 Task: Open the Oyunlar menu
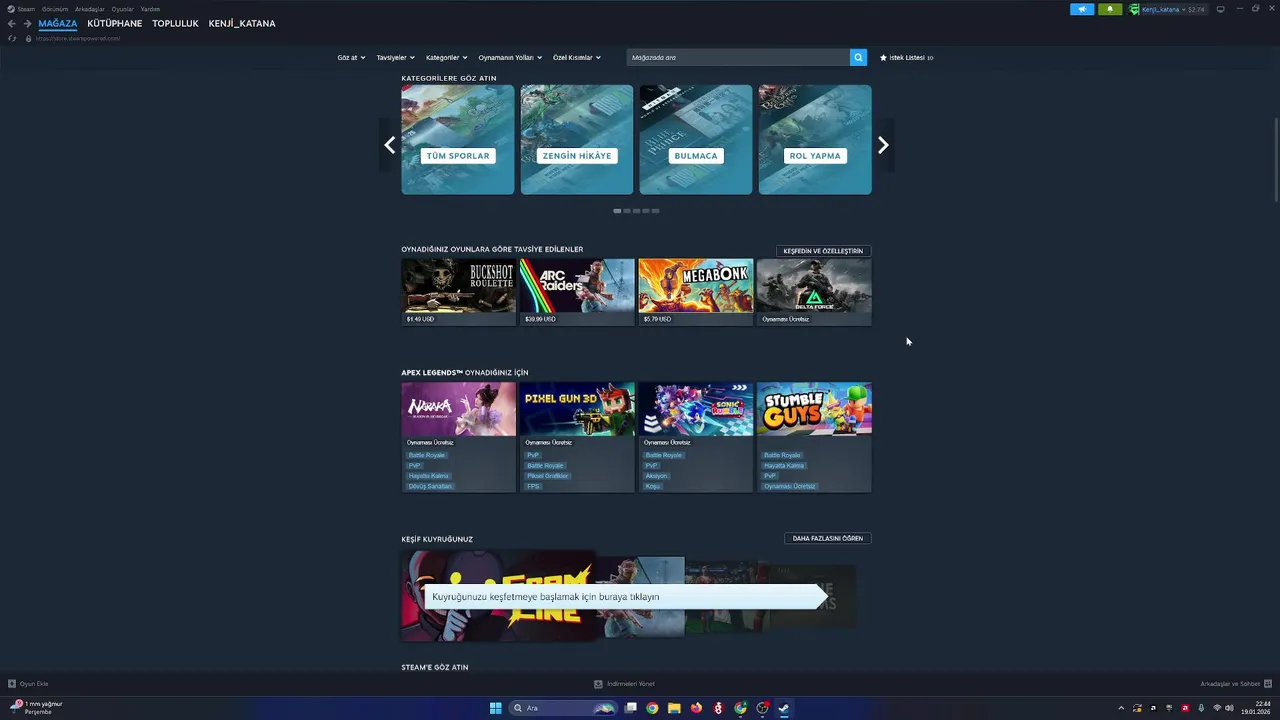(x=122, y=9)
